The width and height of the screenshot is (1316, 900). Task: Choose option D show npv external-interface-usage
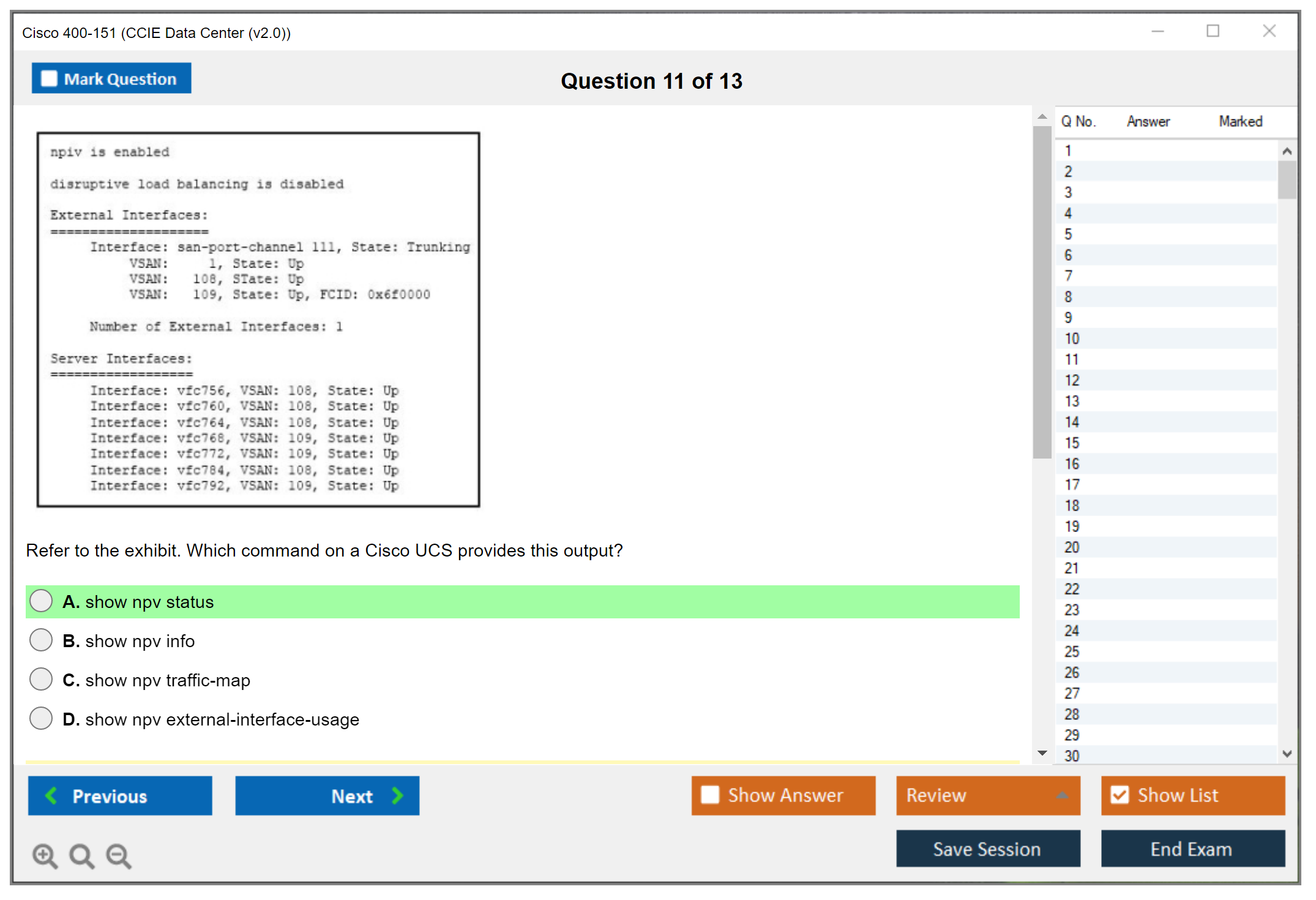[41, 719]
